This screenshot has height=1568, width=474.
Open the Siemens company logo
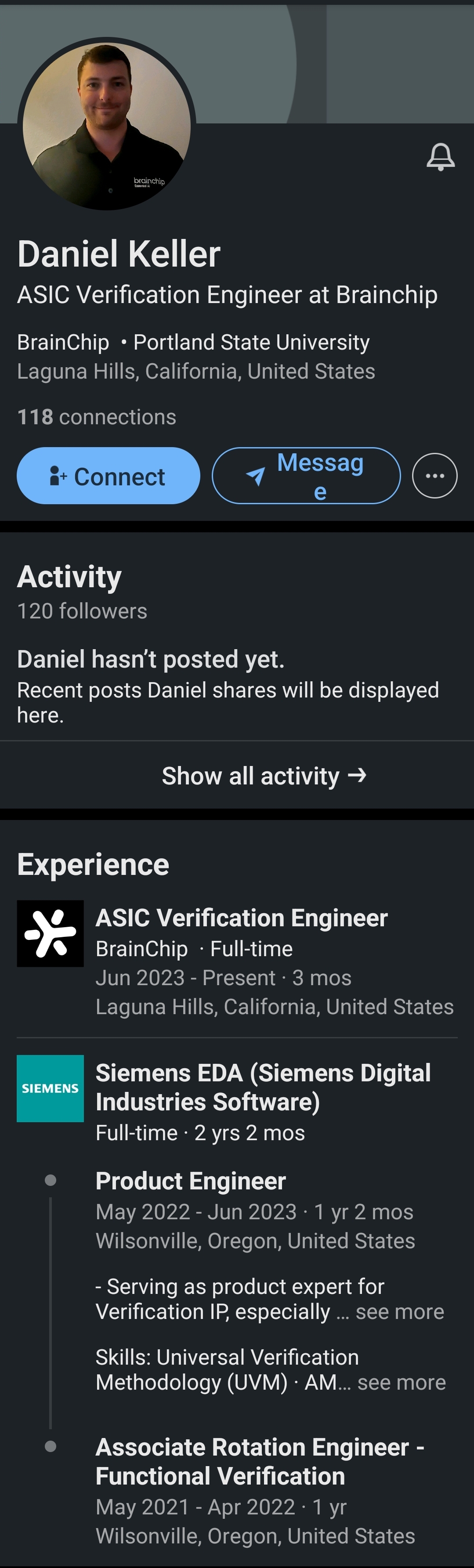pos(50,1088)
